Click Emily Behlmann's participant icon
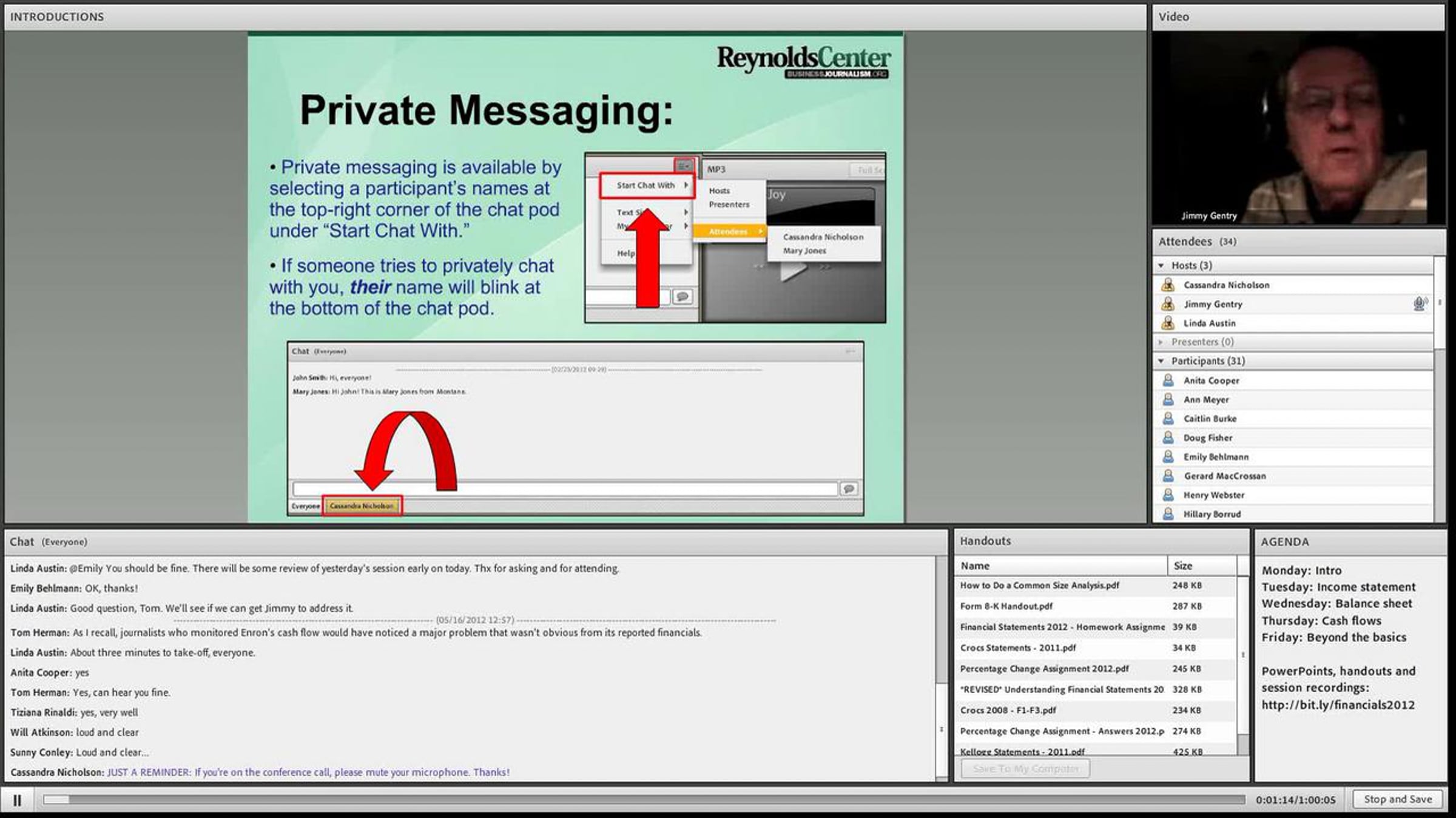This screenshot has height=818, width=1456. [1168, 457]
